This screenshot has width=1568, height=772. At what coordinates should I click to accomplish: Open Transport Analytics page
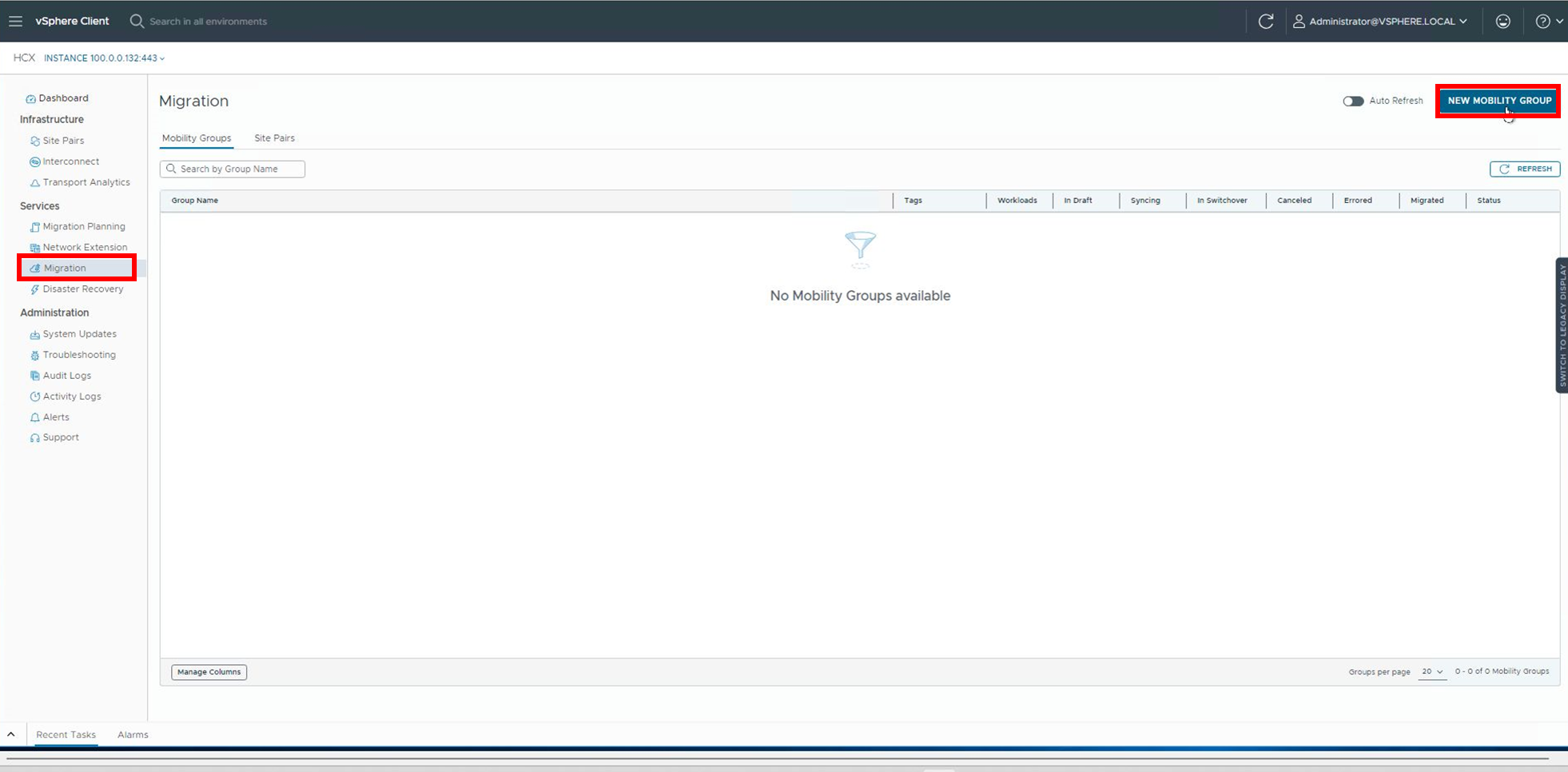(x=86, y=182)
